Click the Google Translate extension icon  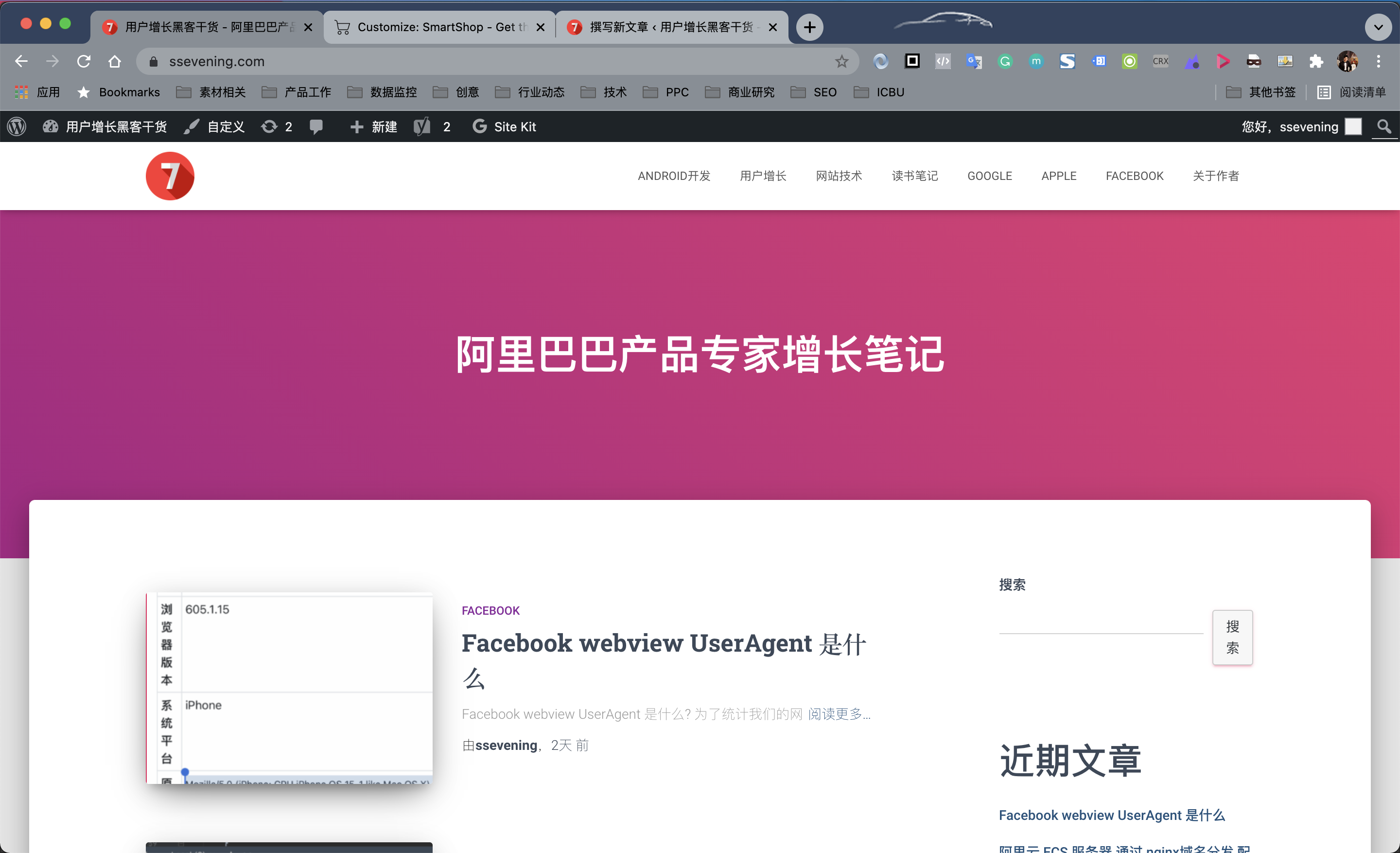tap(974, 61)
